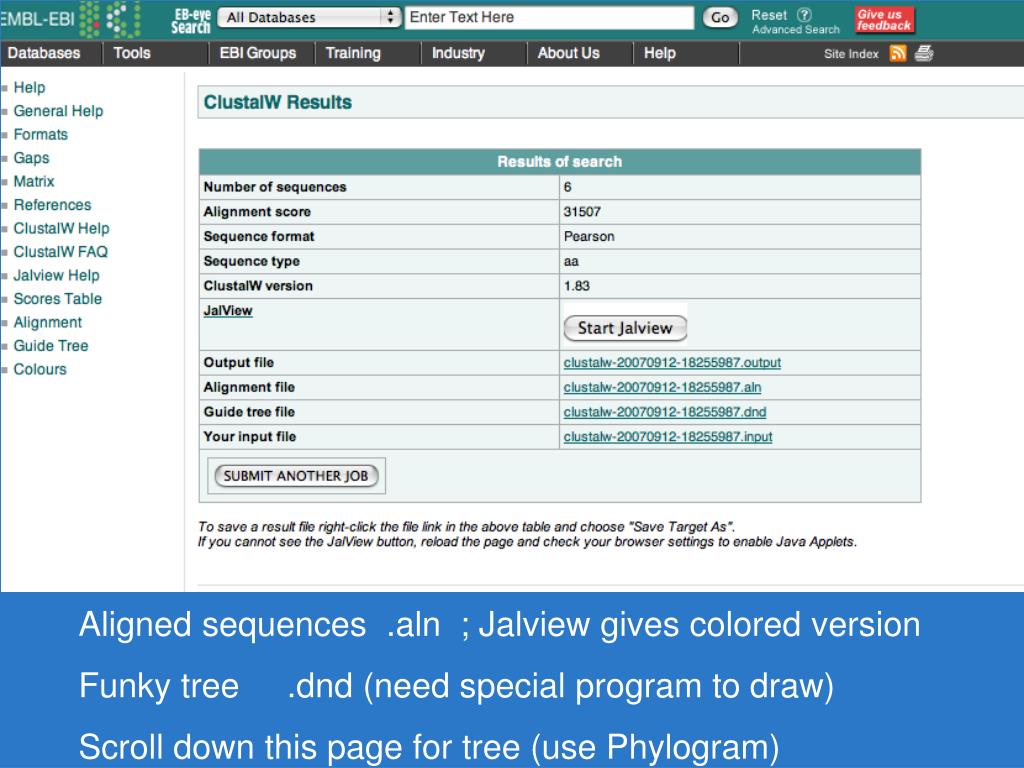Image resolution: width=1024 pixels, height=768 pixels.
Task: Select the Sequence format value Pearson
Action: pyautogui.click(x=589, y=236)
